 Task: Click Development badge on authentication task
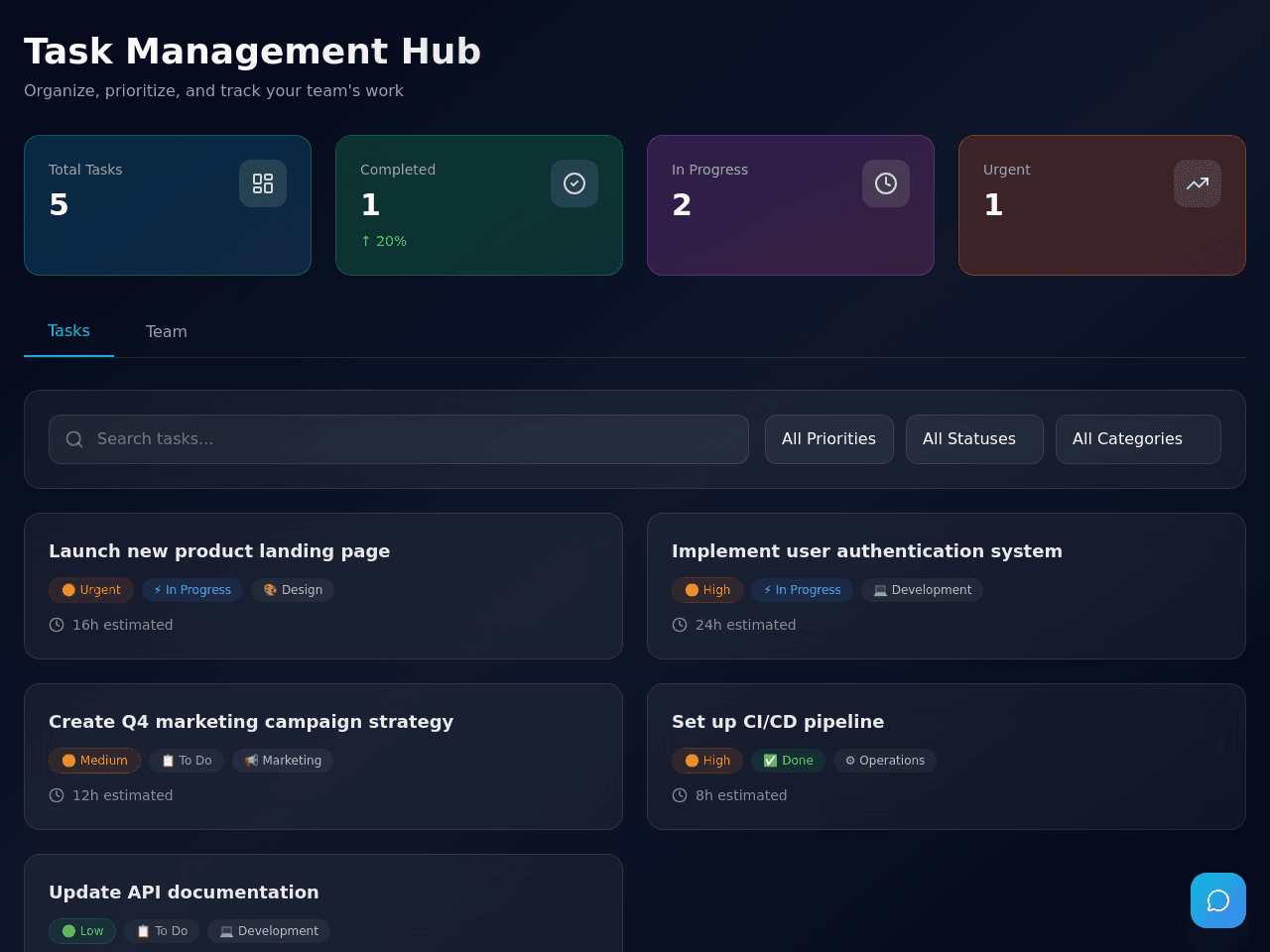(x=923, y=590)
